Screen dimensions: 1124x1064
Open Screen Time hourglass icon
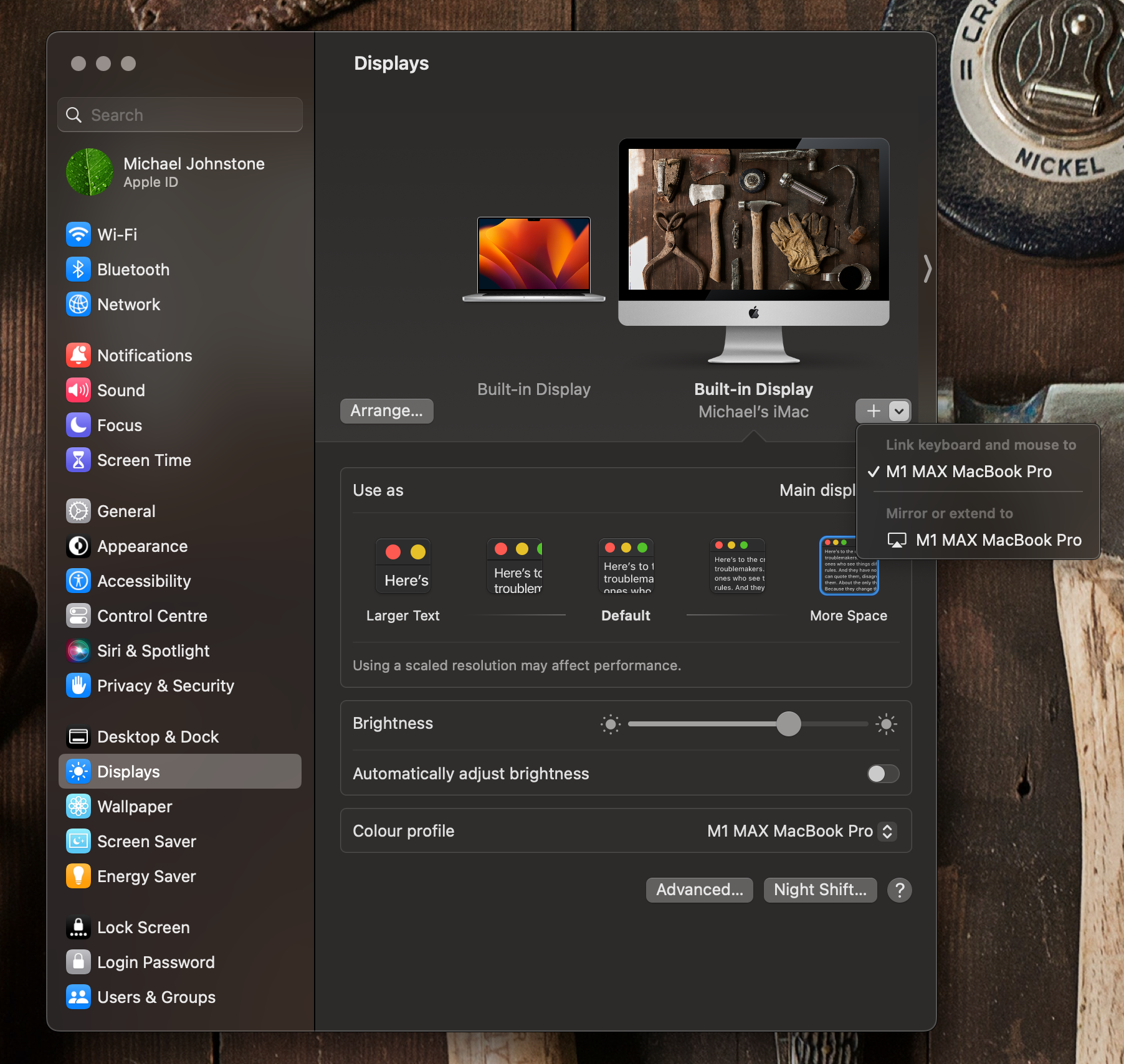pos(79,460)
